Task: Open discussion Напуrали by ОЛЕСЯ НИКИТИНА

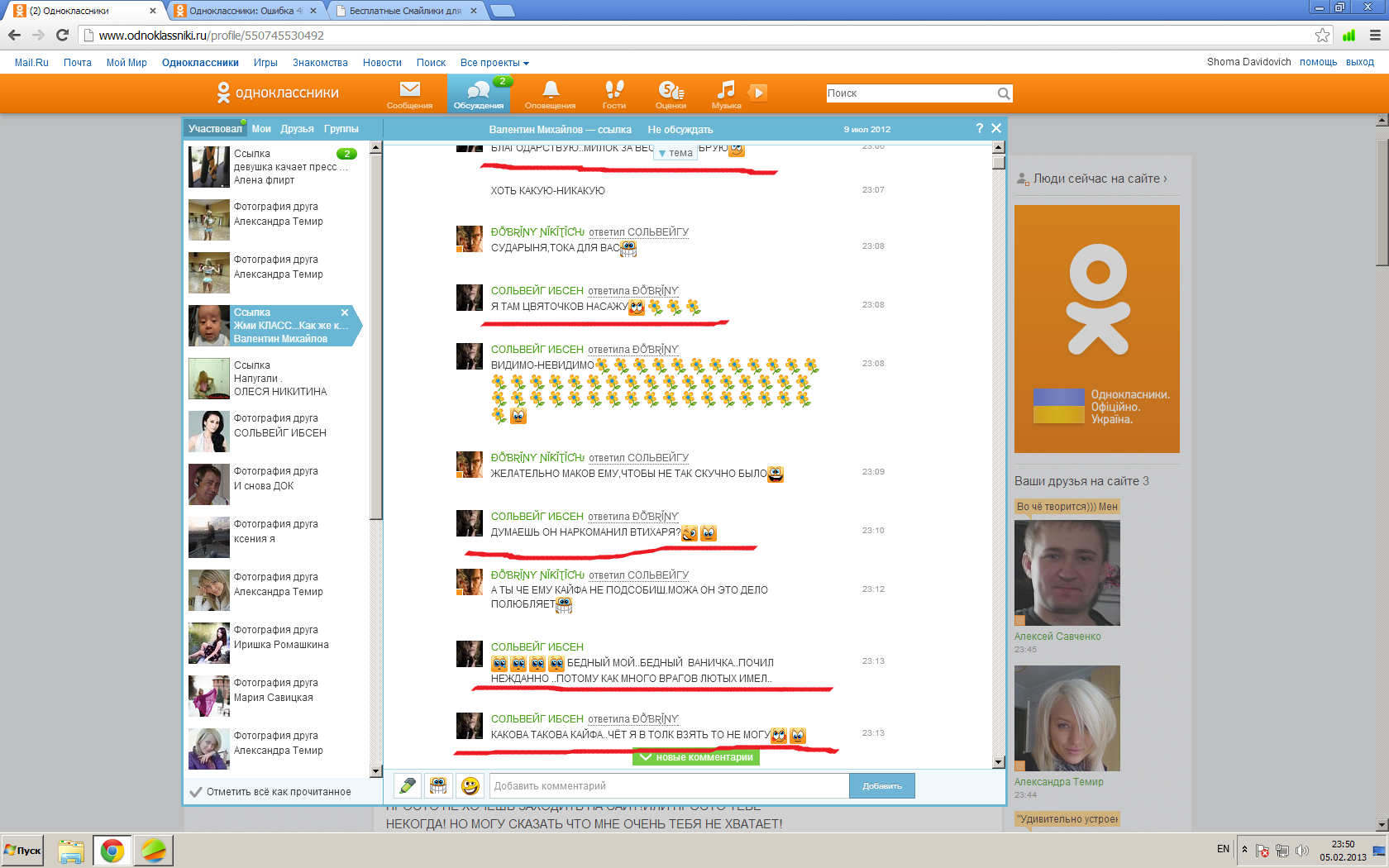Action: [x=276, y=379]
